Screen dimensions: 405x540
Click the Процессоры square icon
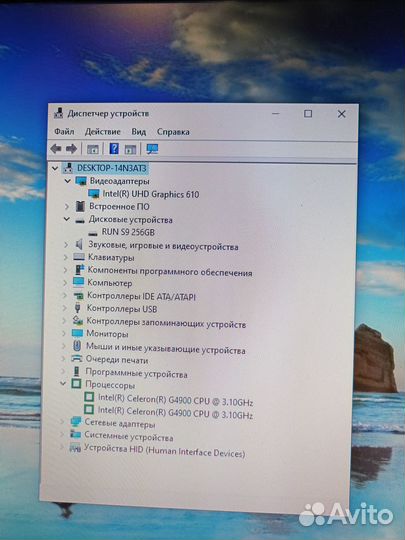coord(76,384)
